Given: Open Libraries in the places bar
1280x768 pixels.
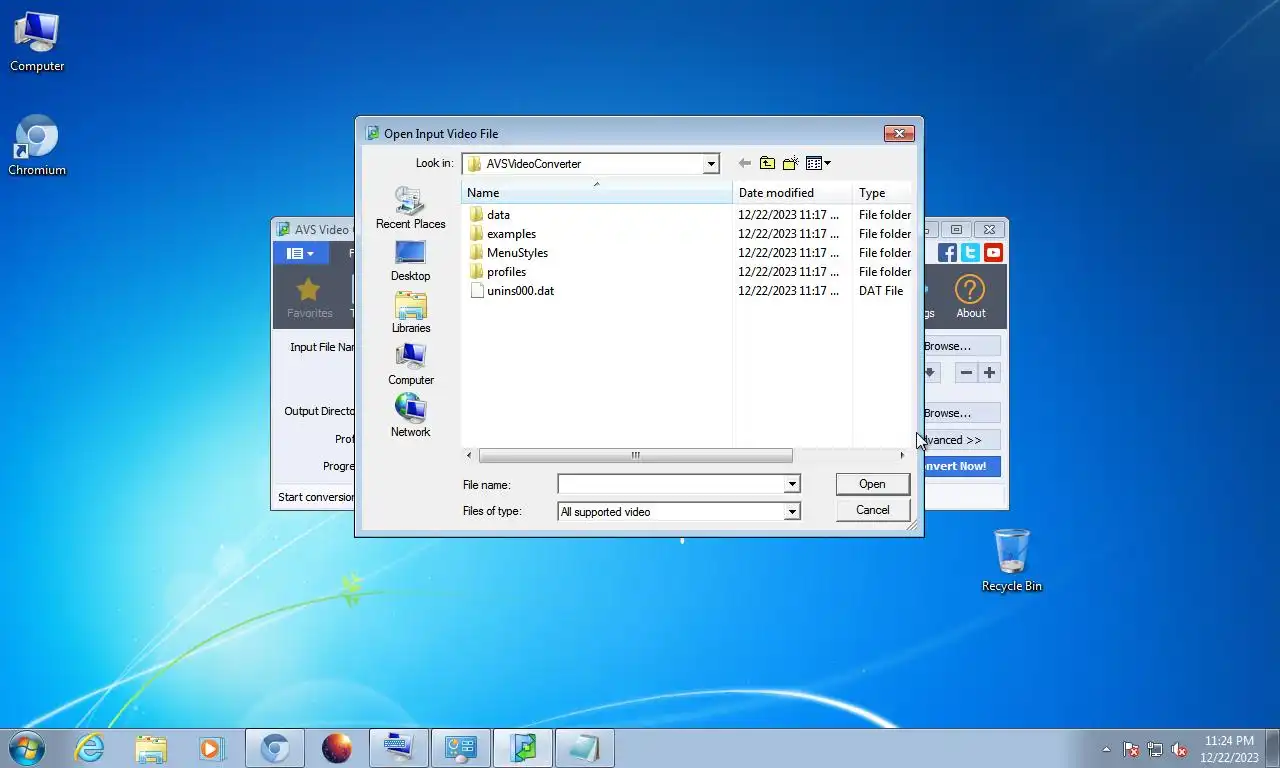Looking at the screenshot, I should coord(411,312).
